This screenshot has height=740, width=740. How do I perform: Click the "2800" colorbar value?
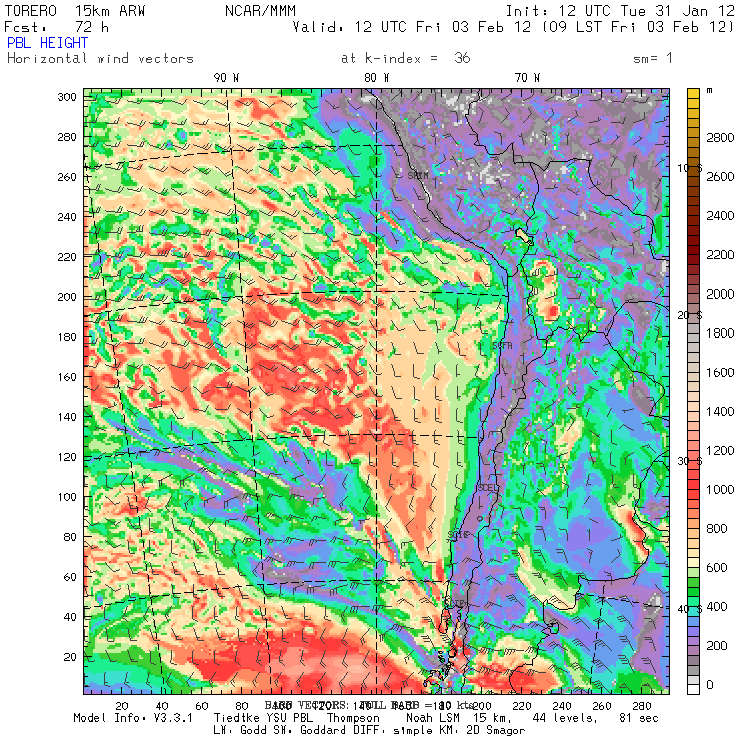coord(720,137)
